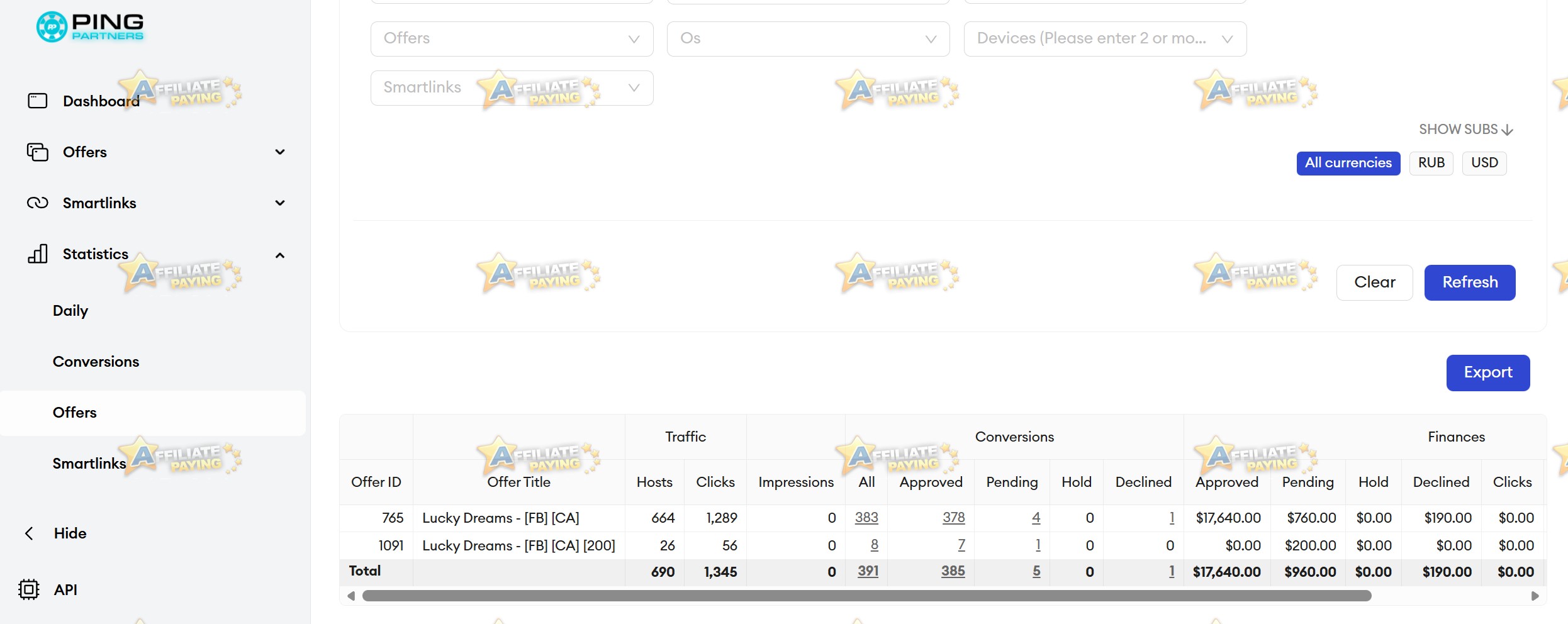
Task: Click the horizontal table scrollbar
Action: (866, 596)
